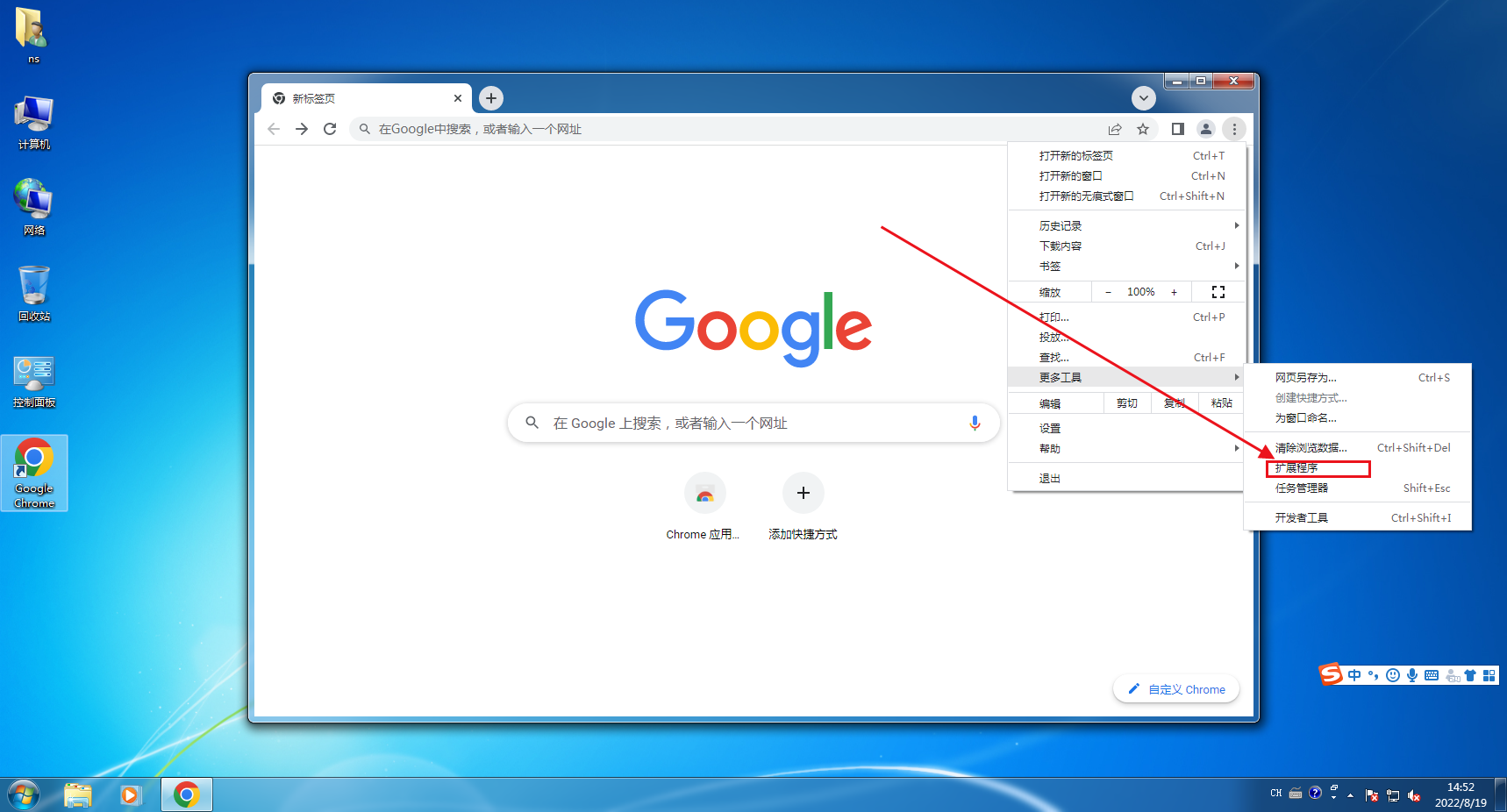This screenshot has width=1507, height=812.
Task: Click the Chrome taskbar icon
Action: [186, 795]
